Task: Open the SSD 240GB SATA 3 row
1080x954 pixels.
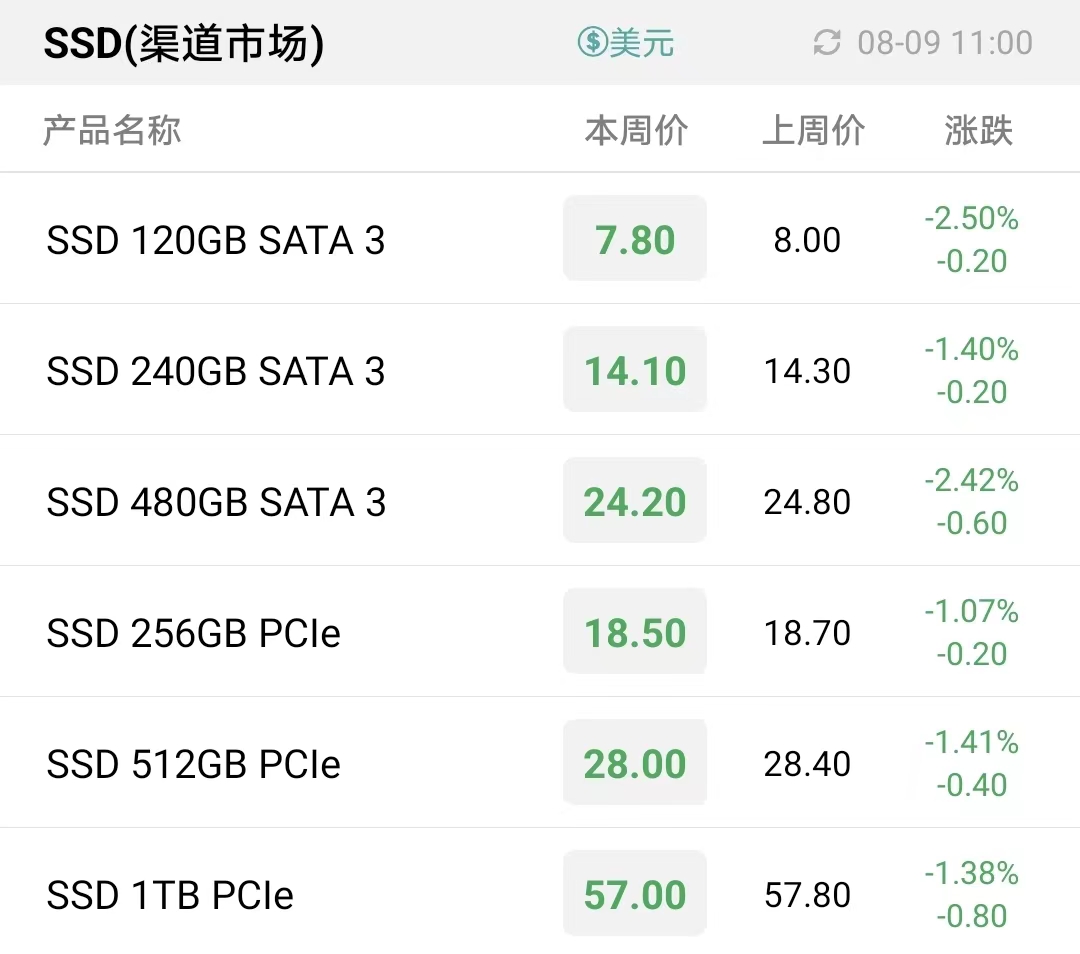Action: pos(540,369)
